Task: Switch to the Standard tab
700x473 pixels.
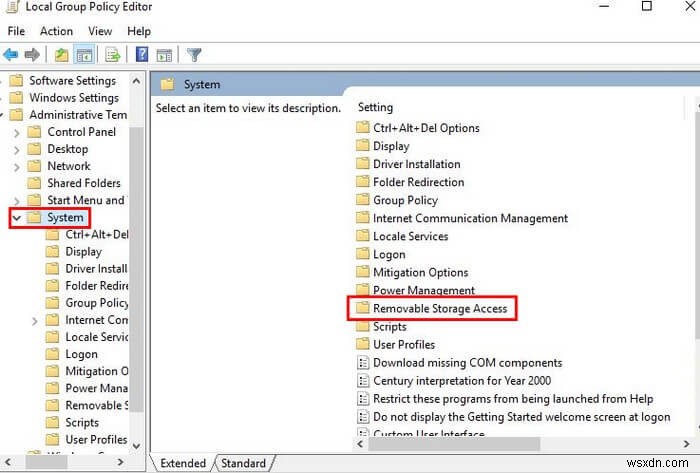Action: [x=243, y=463]
